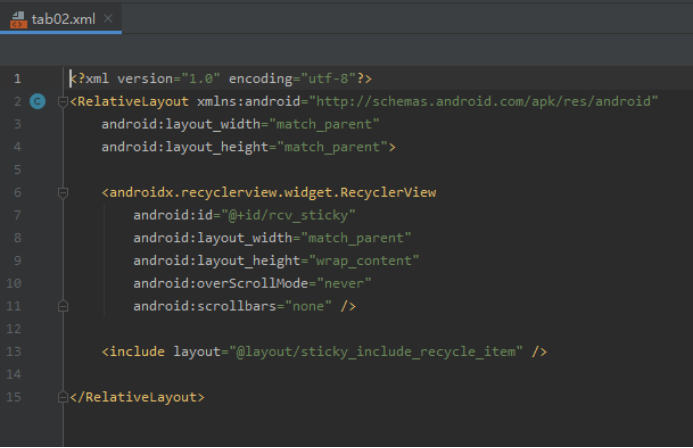Close the tab02.xml tab
The width and height of the screenshot is (693, 448).
(108, 19)
